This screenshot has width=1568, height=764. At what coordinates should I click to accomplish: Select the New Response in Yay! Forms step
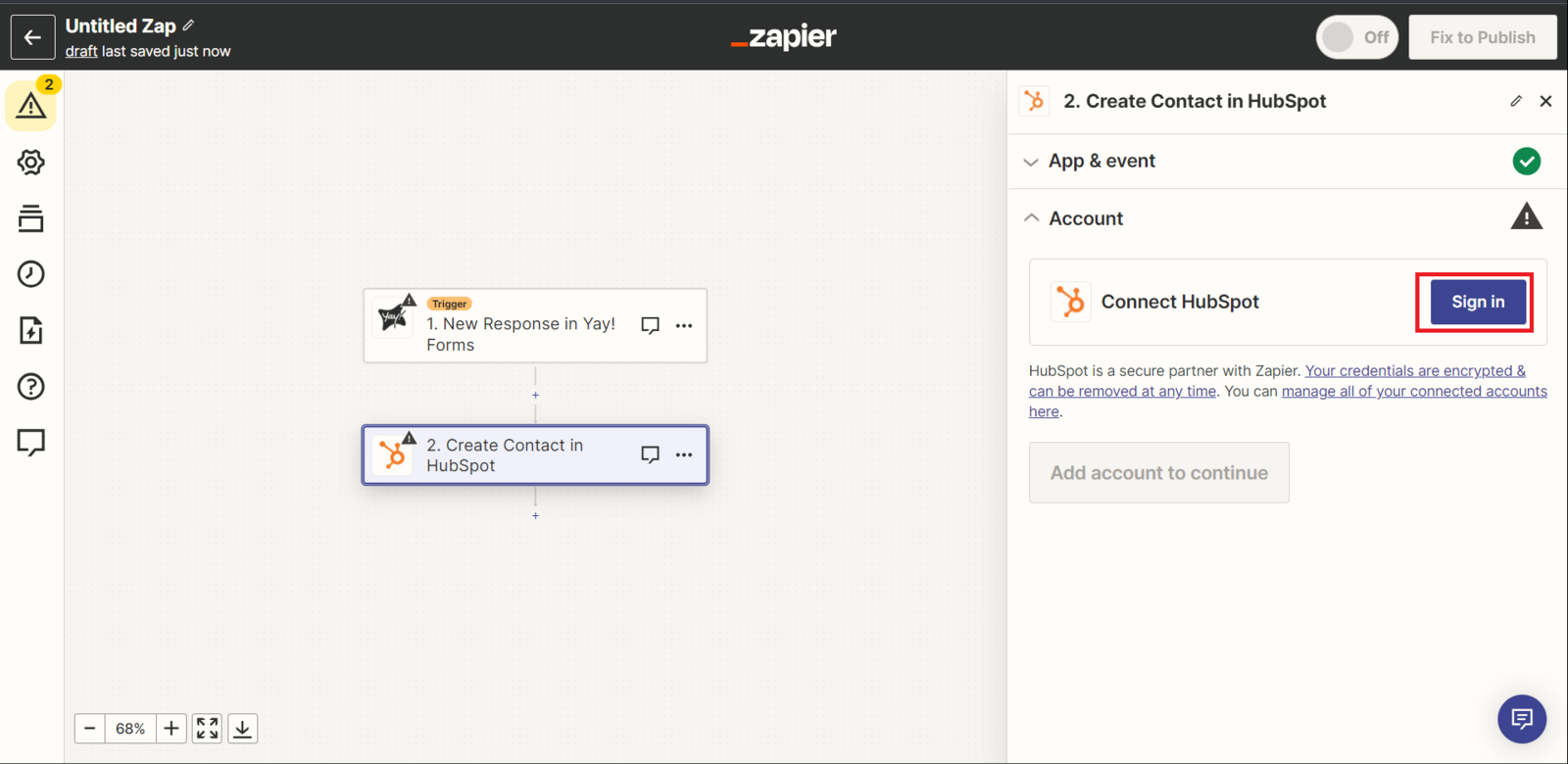tap(519, 334)
